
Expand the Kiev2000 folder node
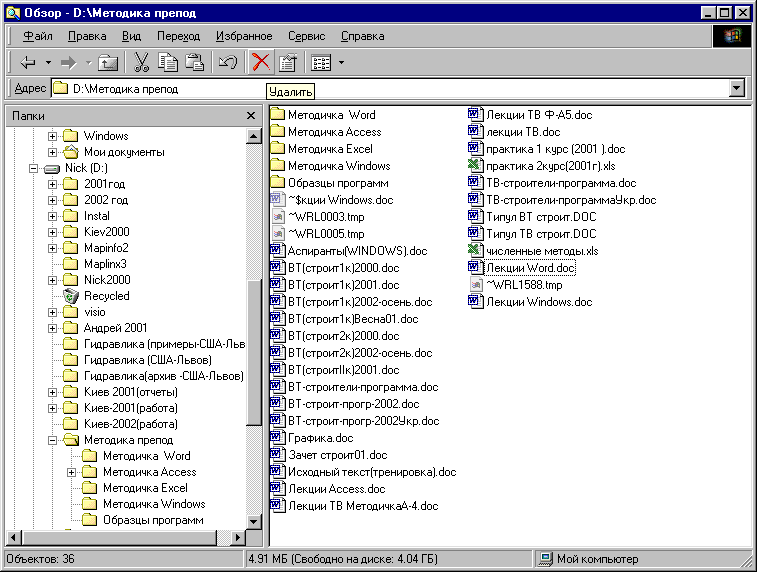coord(52,232)
